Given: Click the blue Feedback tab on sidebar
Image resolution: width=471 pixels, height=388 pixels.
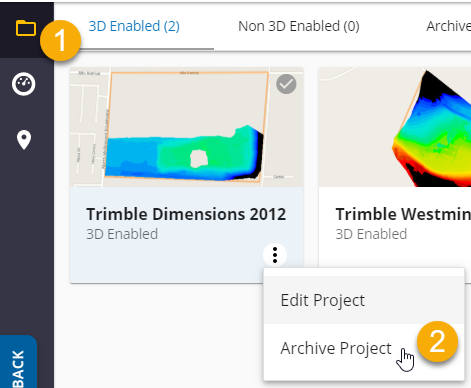Looking at the screenshot, I should 18,362.
